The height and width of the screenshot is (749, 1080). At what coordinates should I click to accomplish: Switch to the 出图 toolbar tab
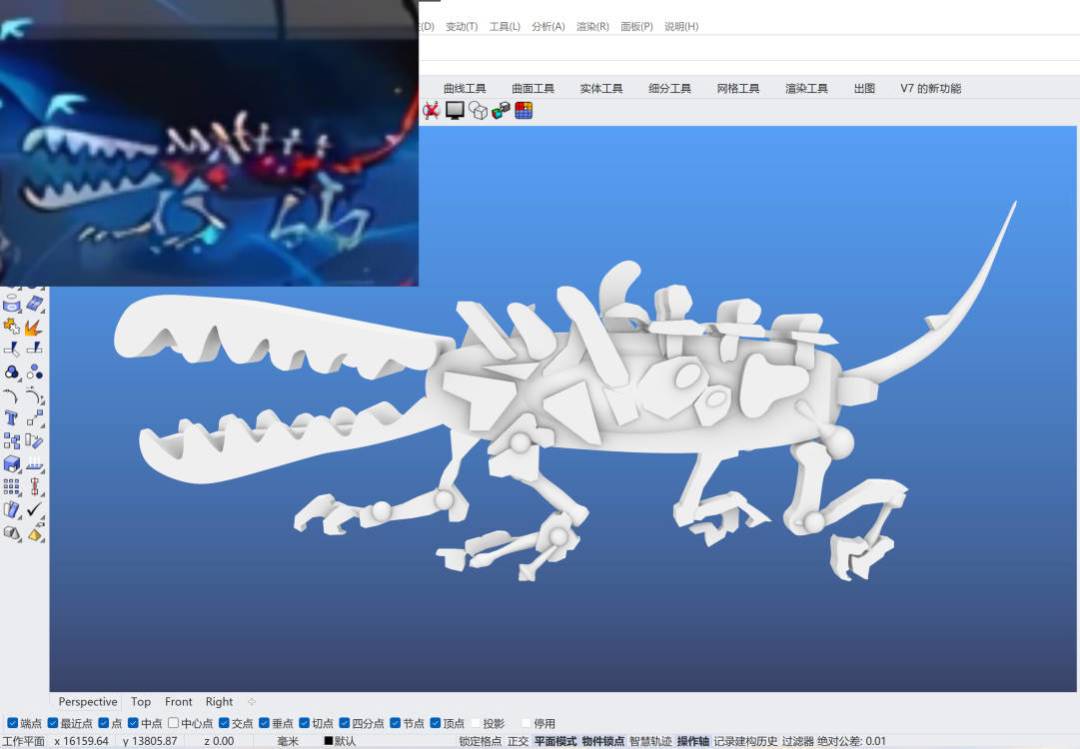pyautogui.click(x=864, y=88)
